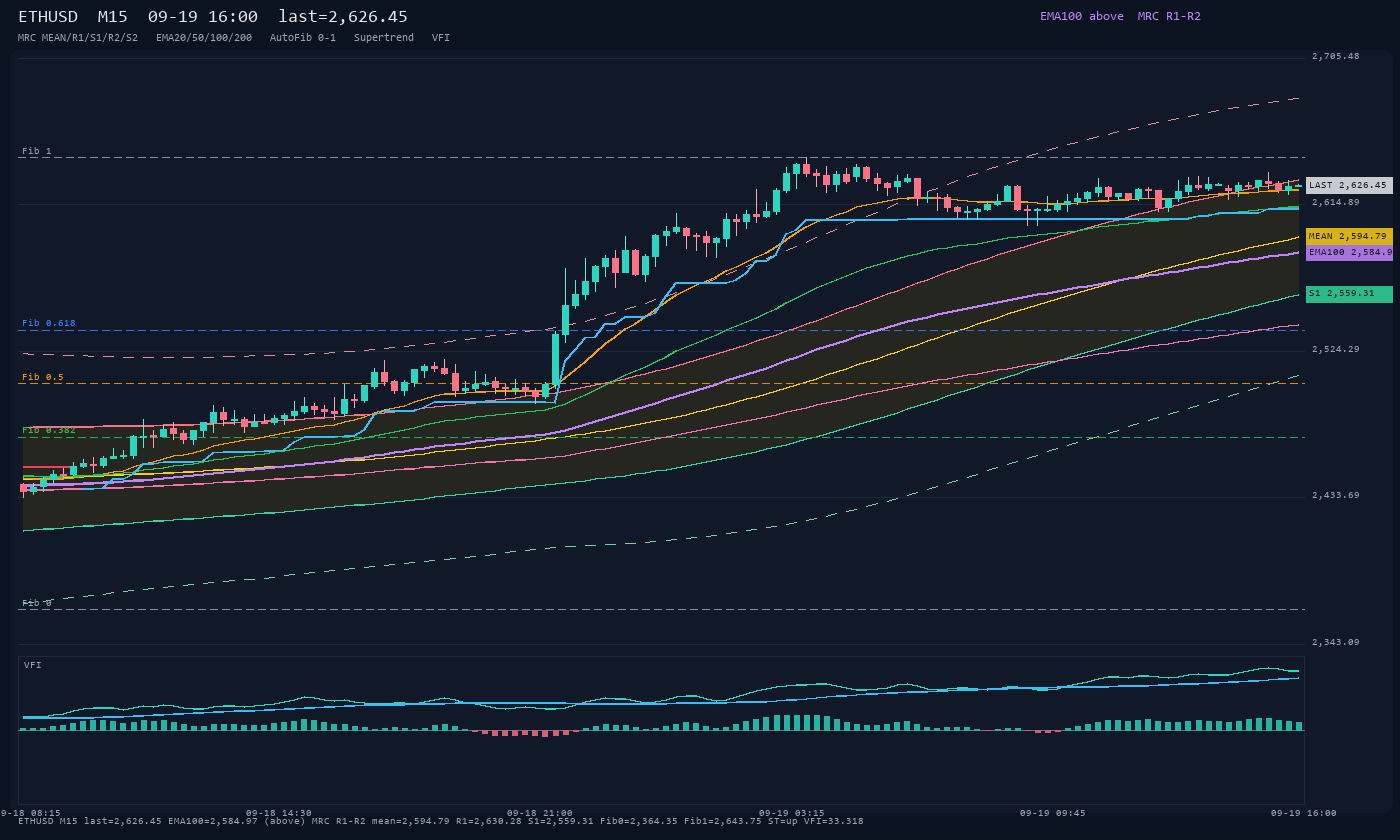Viewport: 1400px width, 840px height.
Task: Click the '09-19 16:00' time axis label
Action: tap(1304, 813)
